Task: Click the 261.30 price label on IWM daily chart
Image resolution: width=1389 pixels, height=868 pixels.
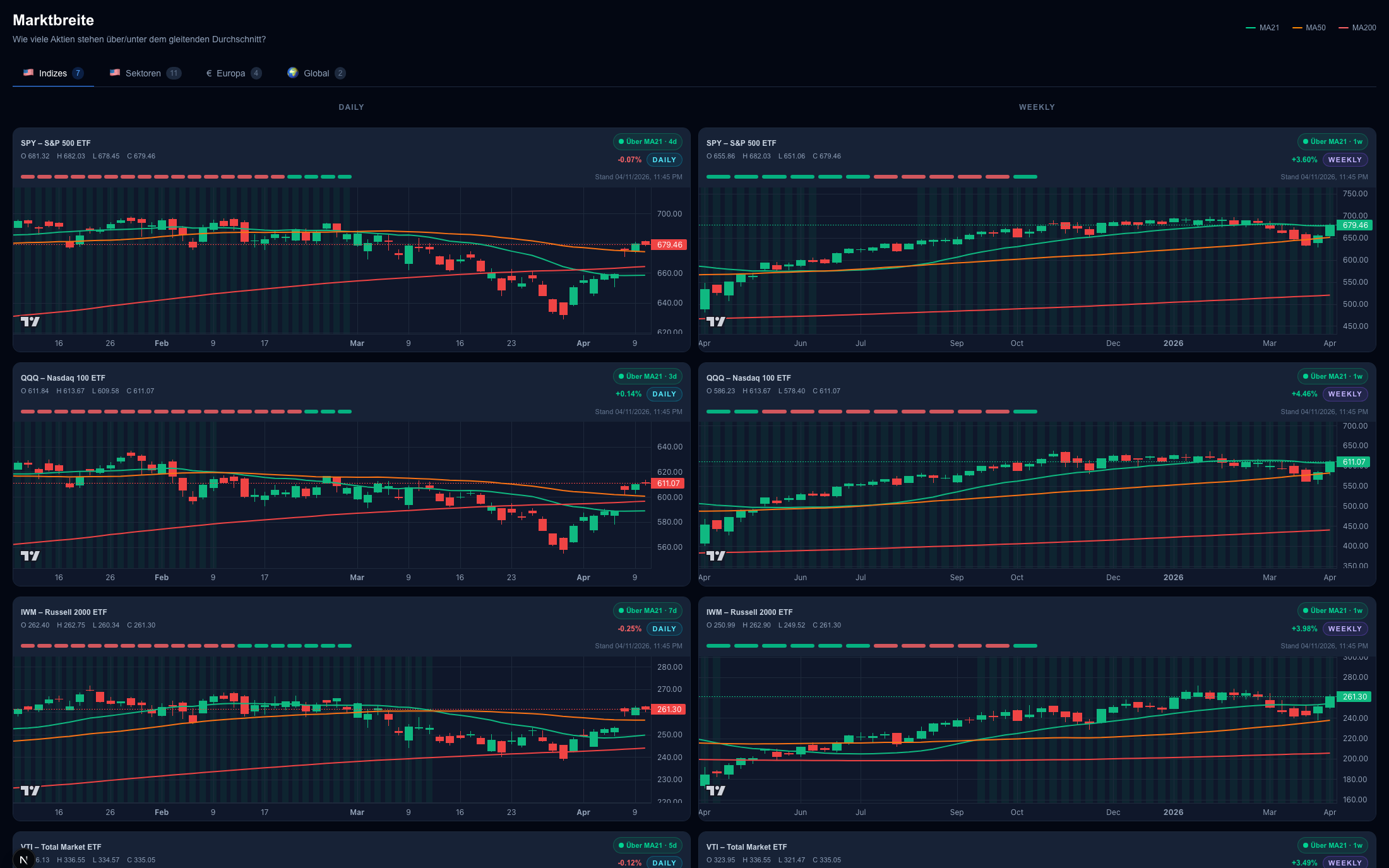Action: coord(669,710)
